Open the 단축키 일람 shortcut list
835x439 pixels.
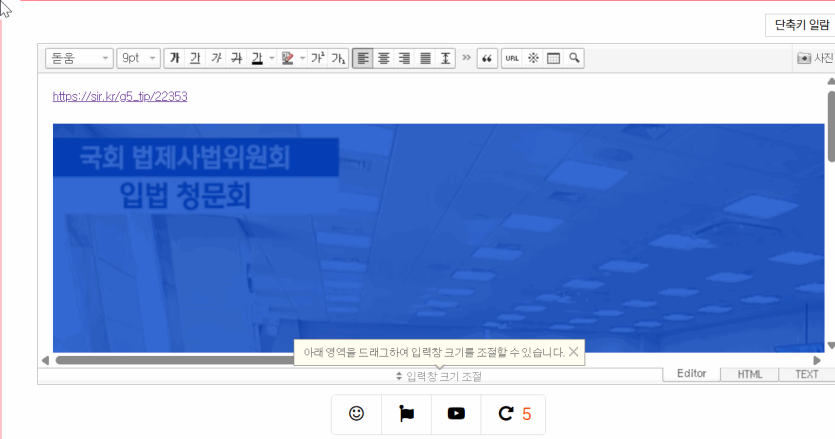(x=801, y=25)
